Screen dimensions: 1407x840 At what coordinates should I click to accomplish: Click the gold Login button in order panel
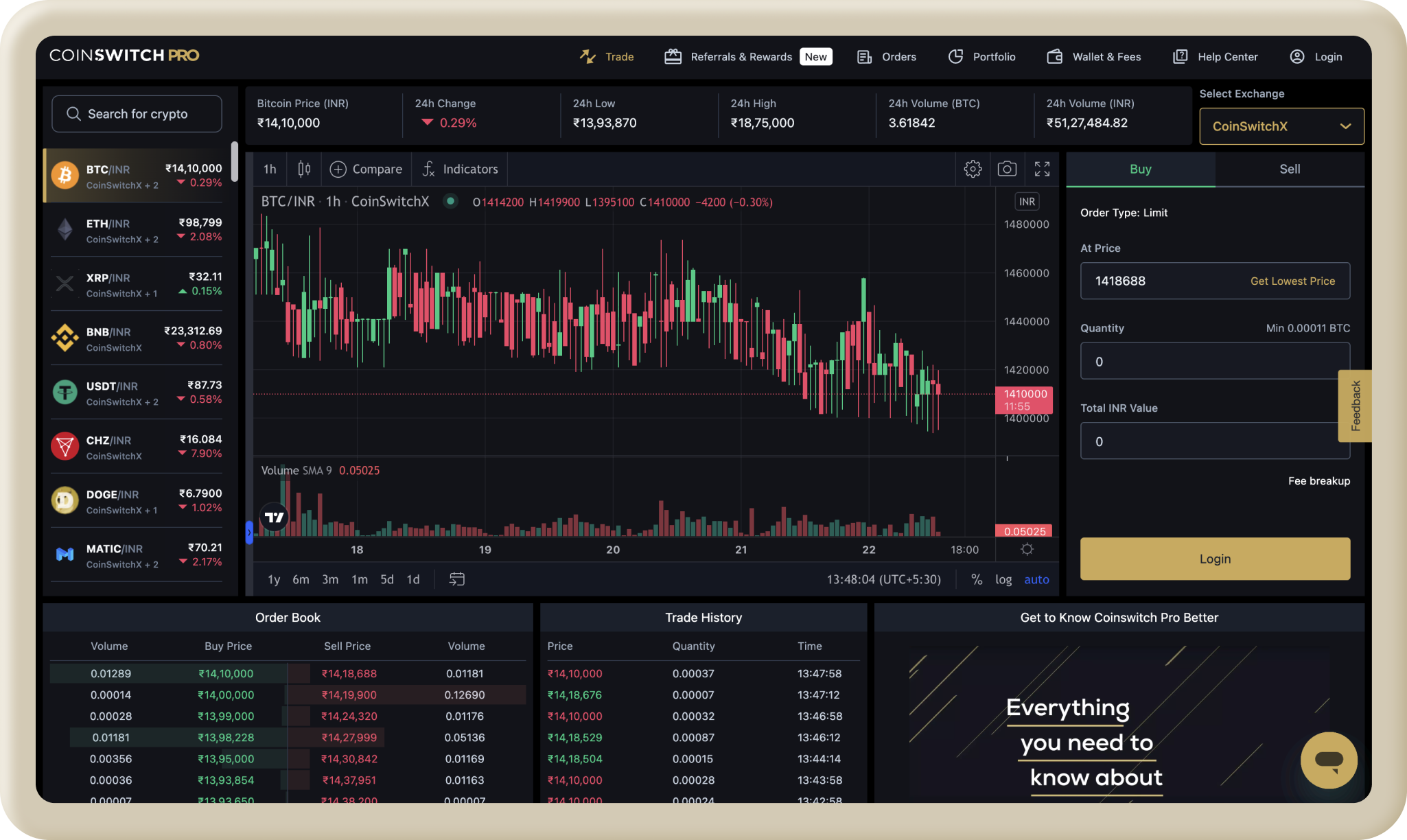(x=1215, y=559)
